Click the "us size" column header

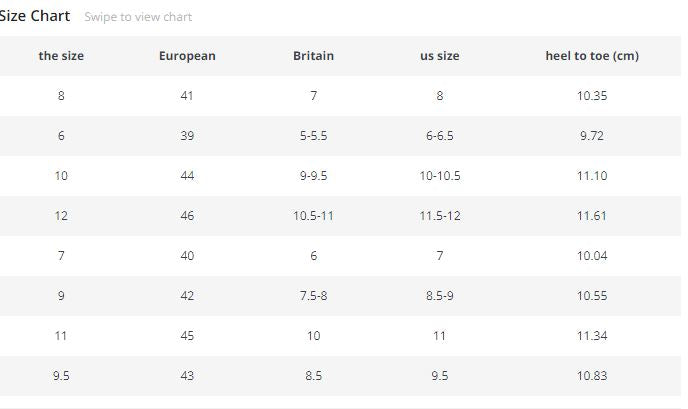point(439,56)
